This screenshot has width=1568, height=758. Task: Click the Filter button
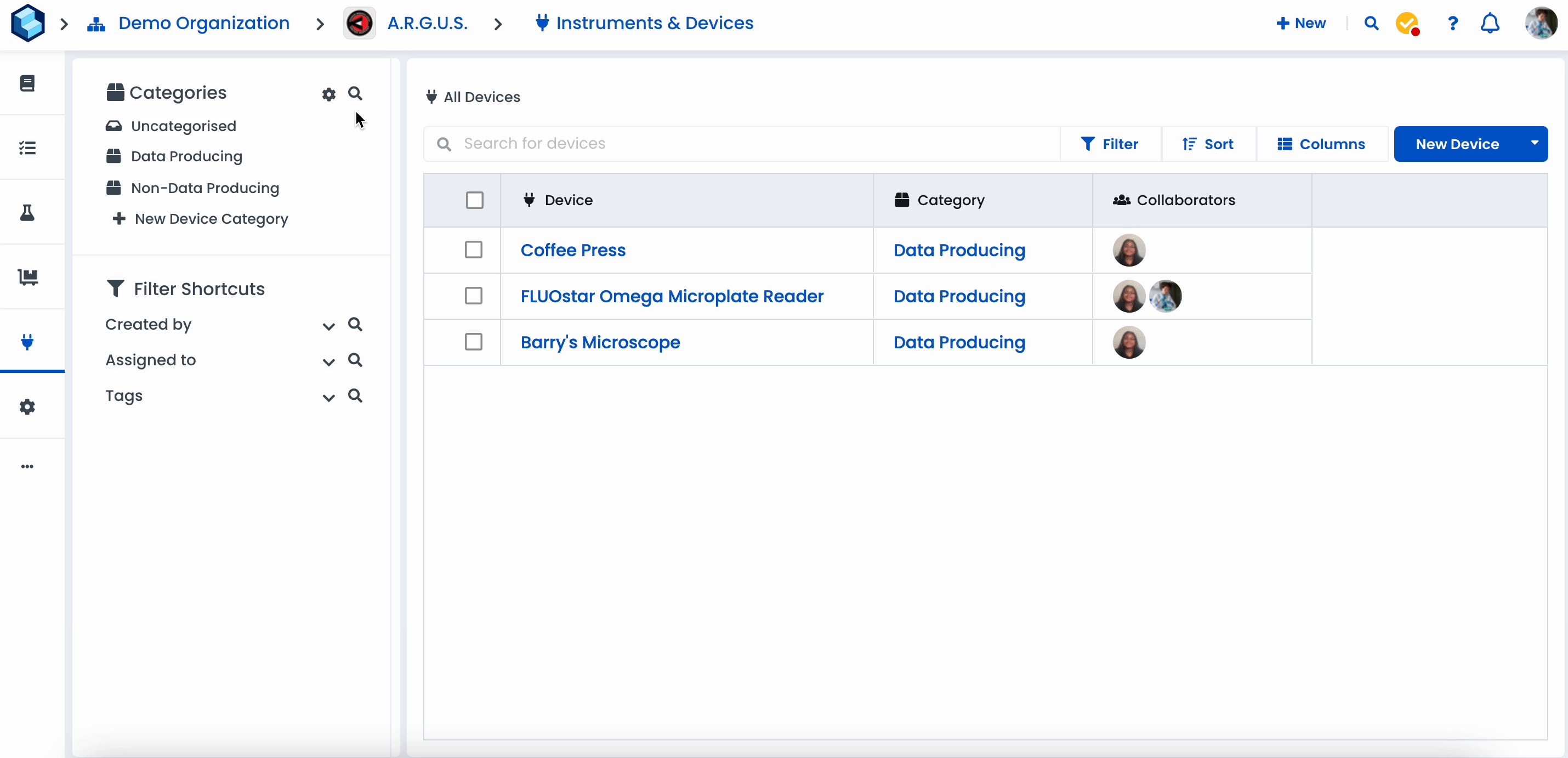coord(1110,144)
